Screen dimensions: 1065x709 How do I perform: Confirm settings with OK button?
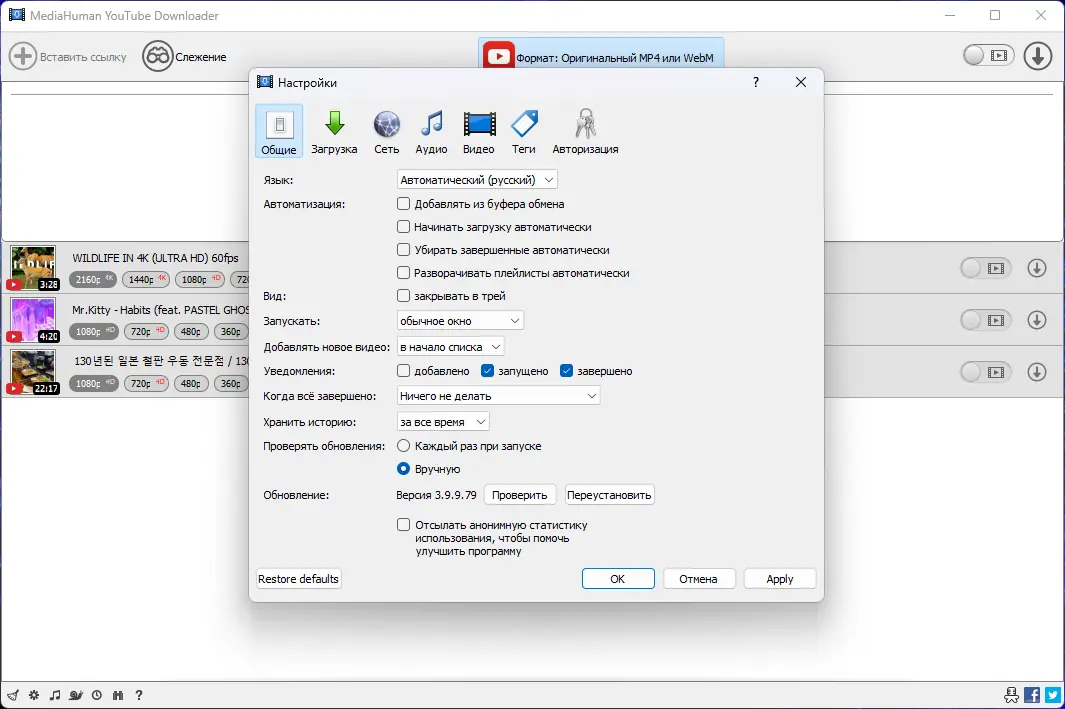pyautogui.click(x=618, y=579)
